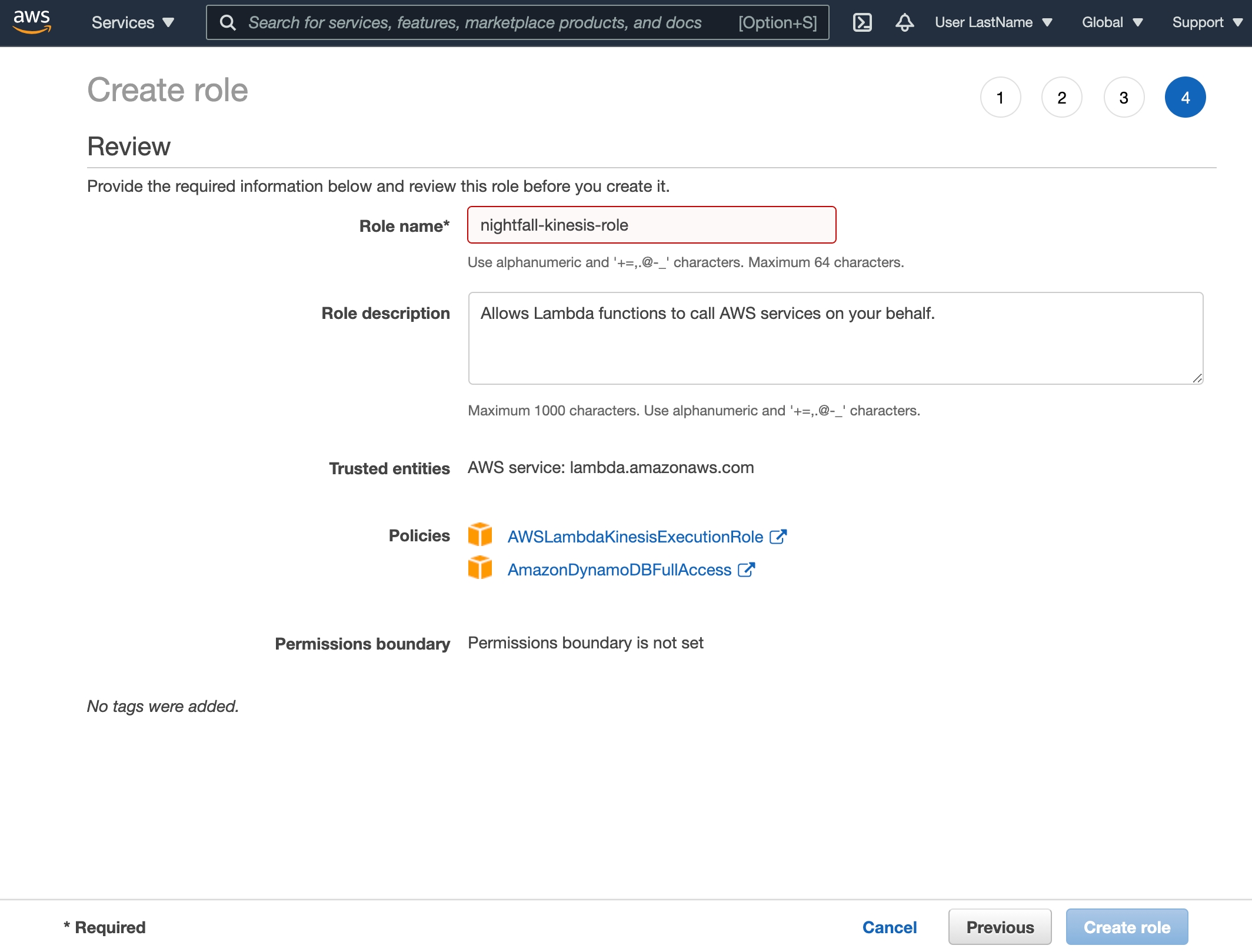Image resolution: width=1252 pixels, height=952 pixels.
Task: Open the AWSLambdaKinesisExecutionRole policy link
Action: click(x=635, y=537)
